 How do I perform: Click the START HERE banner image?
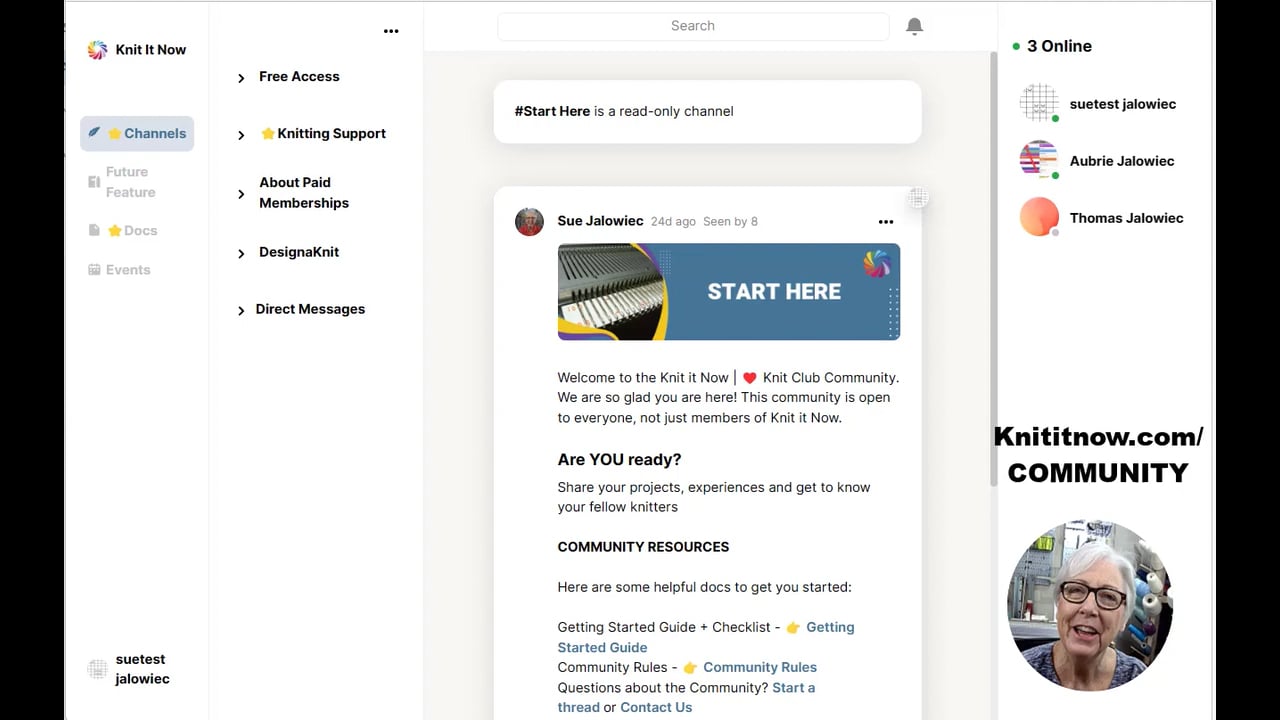pos(729,292)
